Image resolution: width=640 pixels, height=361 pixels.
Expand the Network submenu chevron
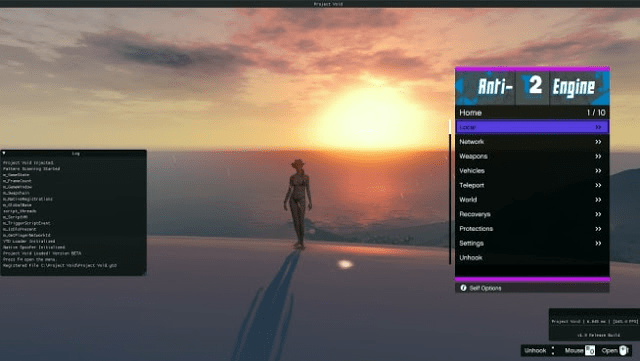click(598, 142)
